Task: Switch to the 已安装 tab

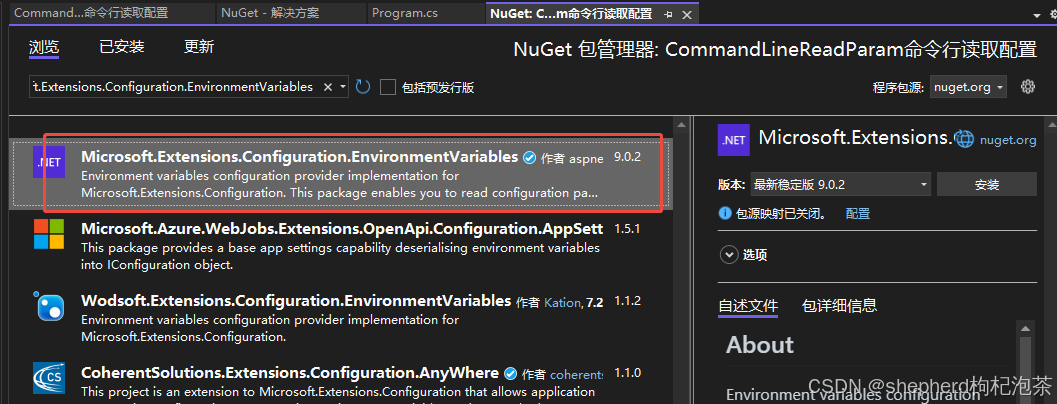Action: pos(122,47)
